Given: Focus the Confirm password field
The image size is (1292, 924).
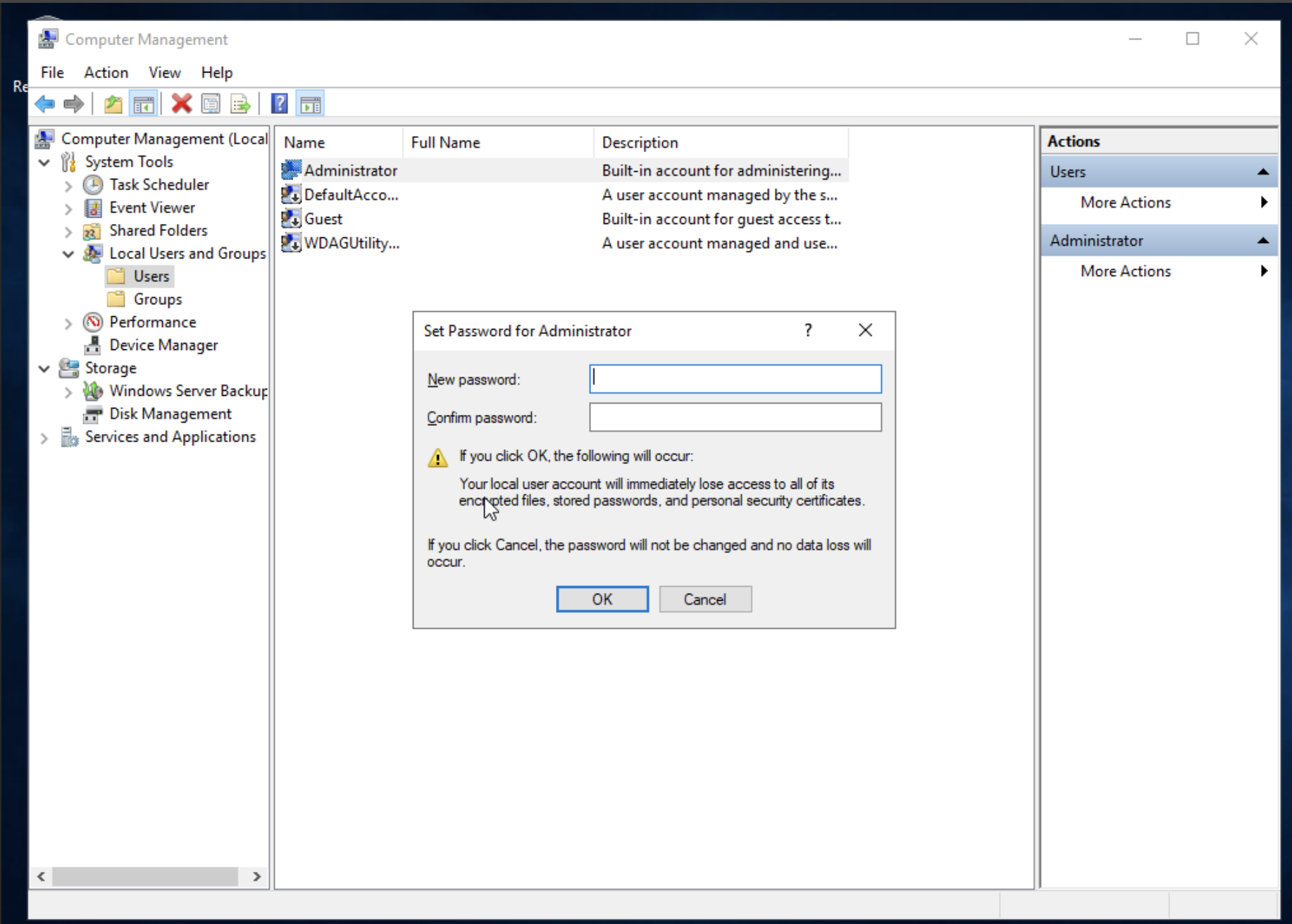Looking at the screenshot, I should click(x=735, y=418).
